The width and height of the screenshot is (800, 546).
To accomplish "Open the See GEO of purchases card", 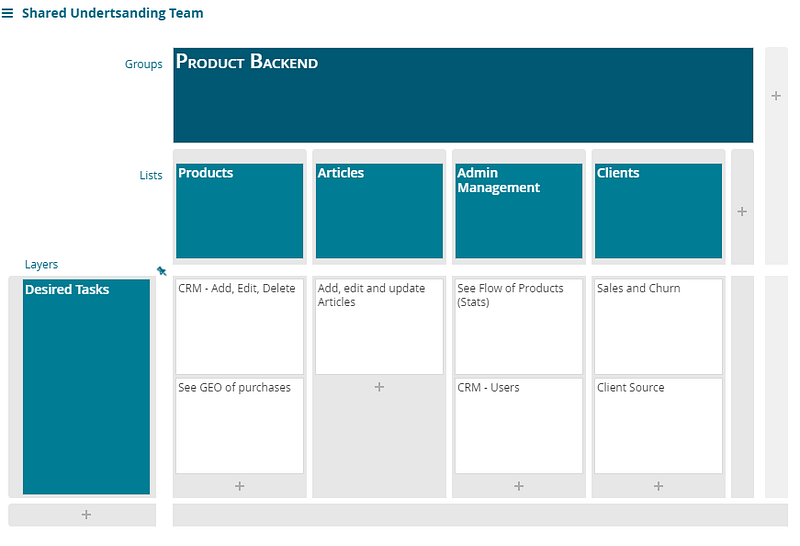I will 240,426.
